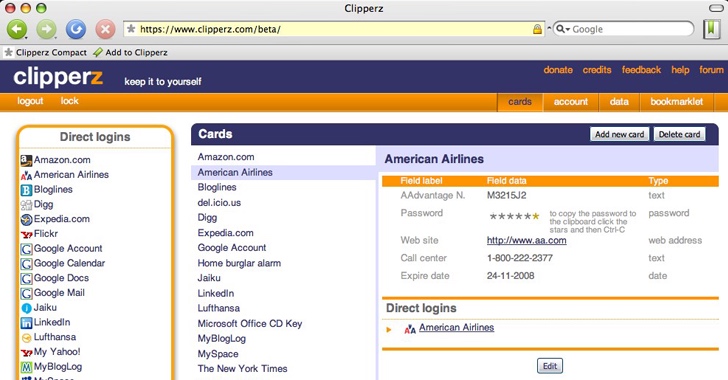Click the password stars to copy the password
728x380 pixels.
click(514, 216)
